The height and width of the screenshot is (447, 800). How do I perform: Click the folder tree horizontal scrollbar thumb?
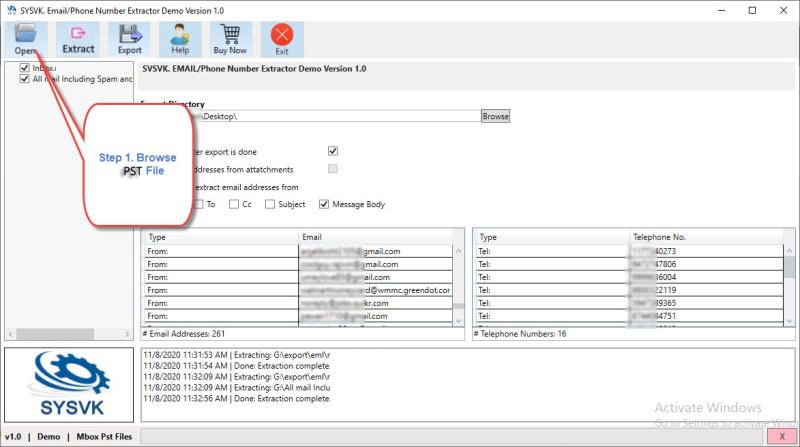point(55,334)
